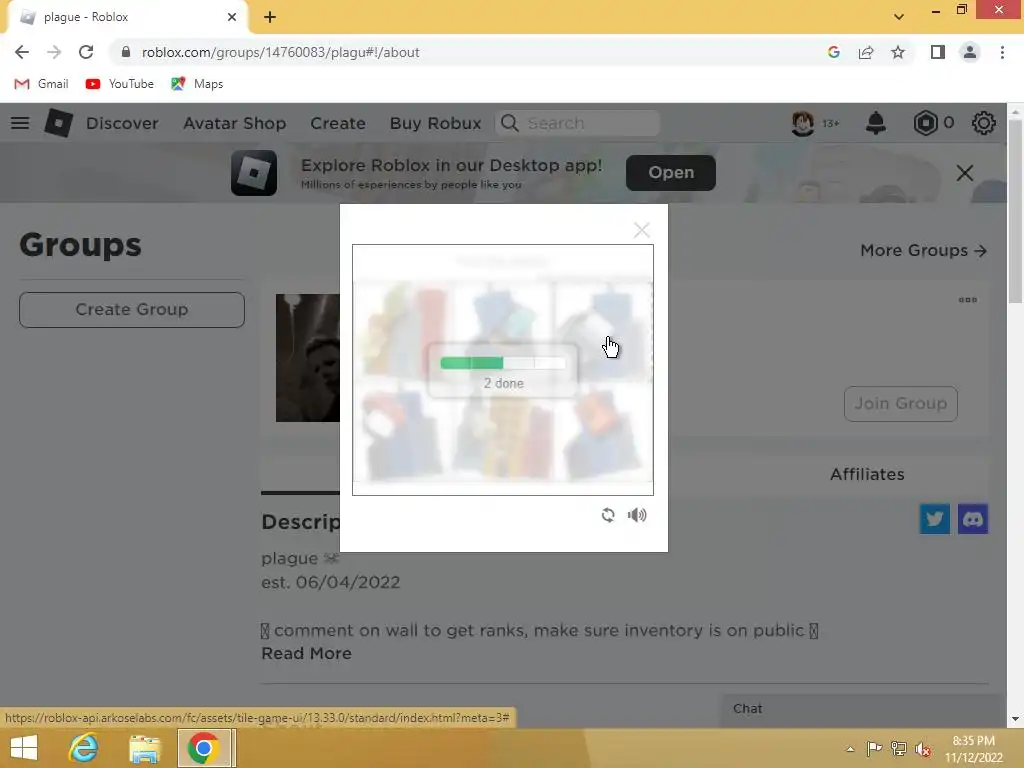Screen dimensions: 1024x768
Task: Open the Buy Robux page
Action: tap(435, 123)
